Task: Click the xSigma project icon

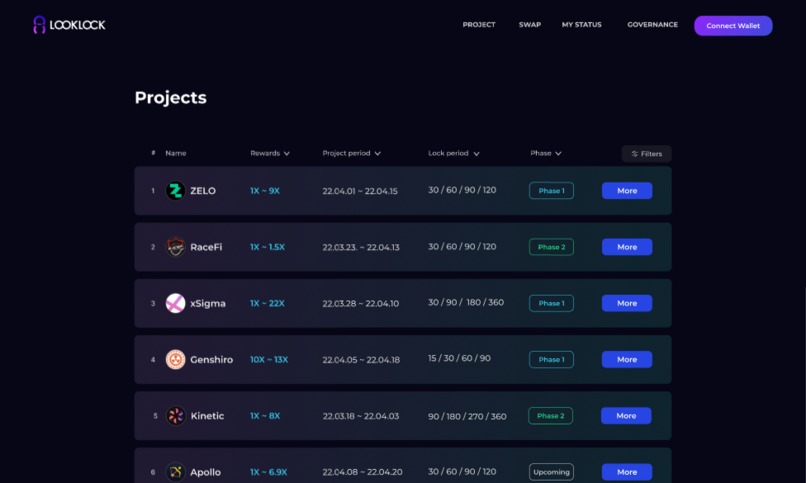Action: coord(175,303)
